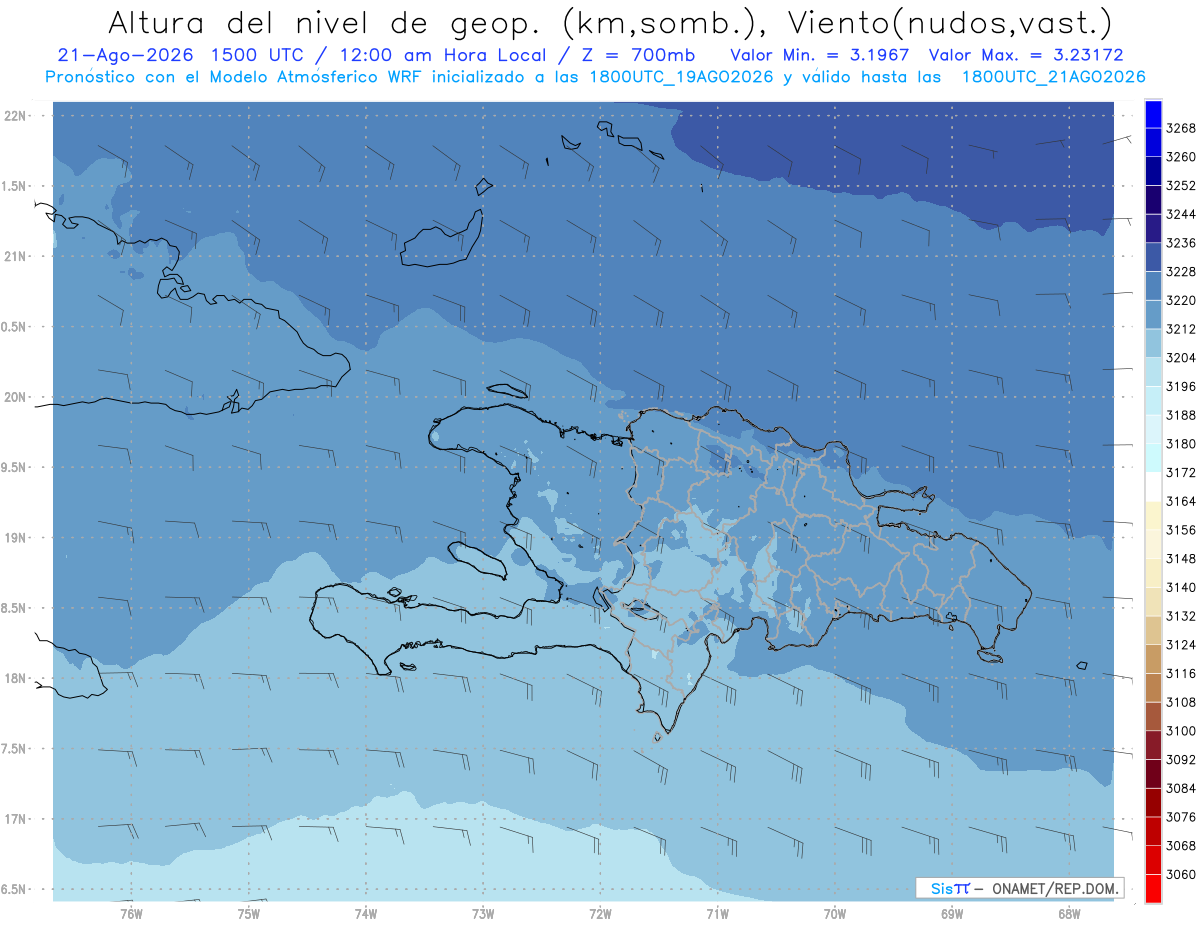This screenshot has height=927, width=1200.
Task: Click the legend color band between 3108 and 3100
Action: coord(1153,716)
